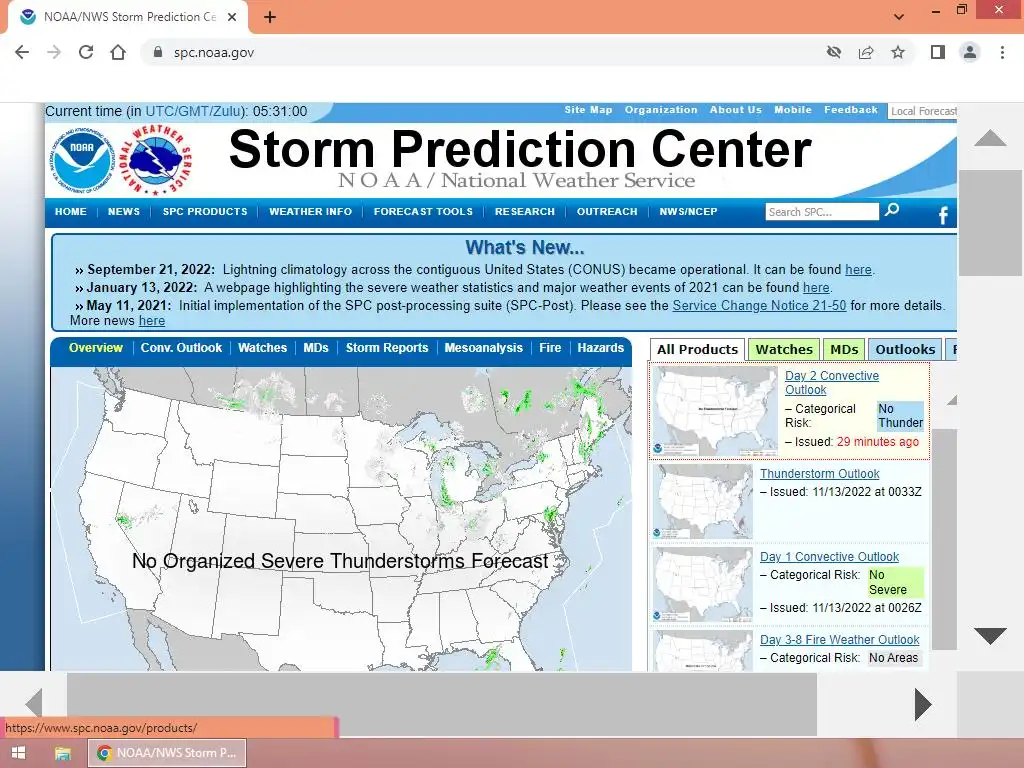This screenshot has width=1024, height=768.
Task: Select the Overview map tab
Action: pos(95,347)
